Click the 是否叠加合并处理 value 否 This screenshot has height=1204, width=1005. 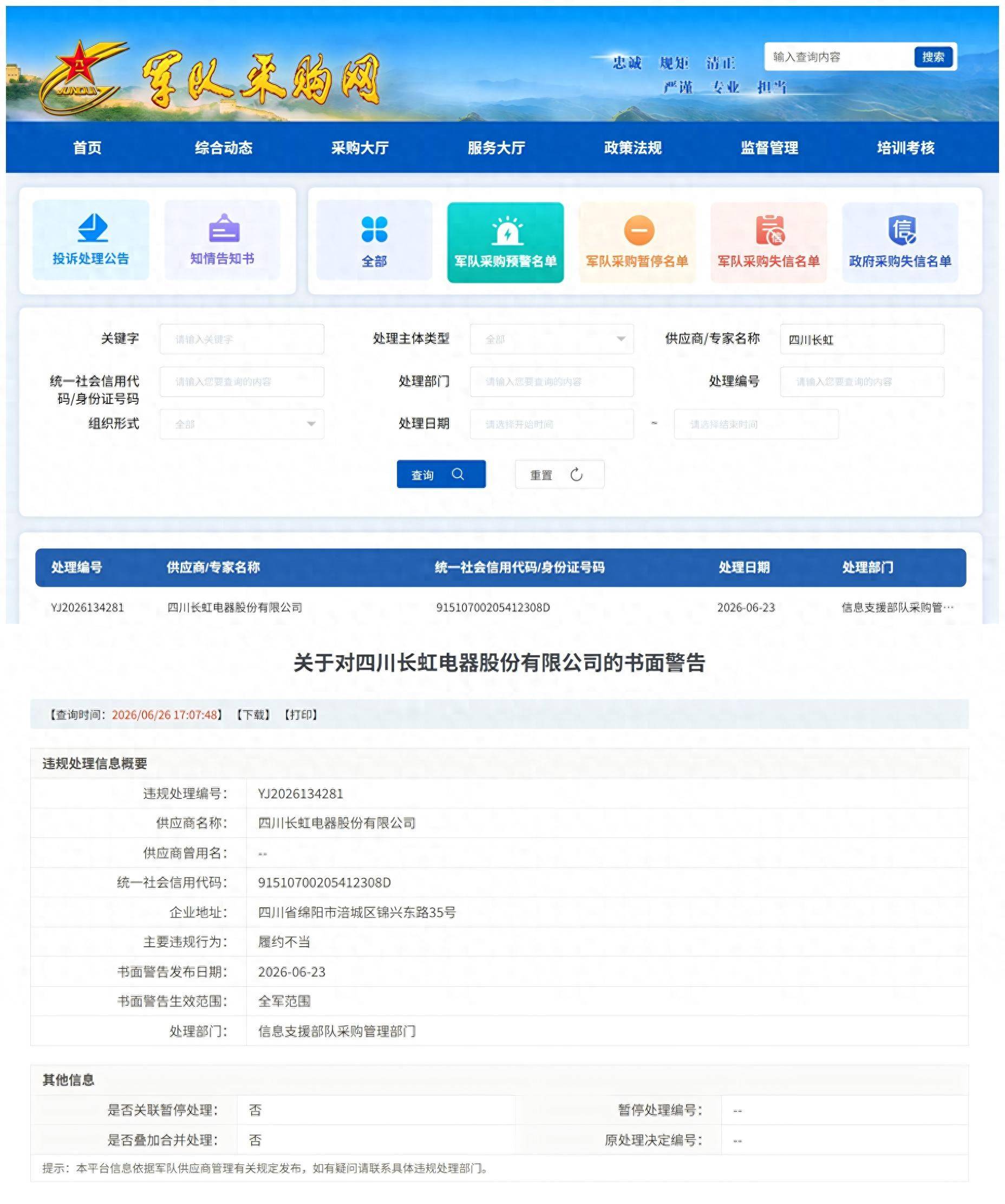255,1140
